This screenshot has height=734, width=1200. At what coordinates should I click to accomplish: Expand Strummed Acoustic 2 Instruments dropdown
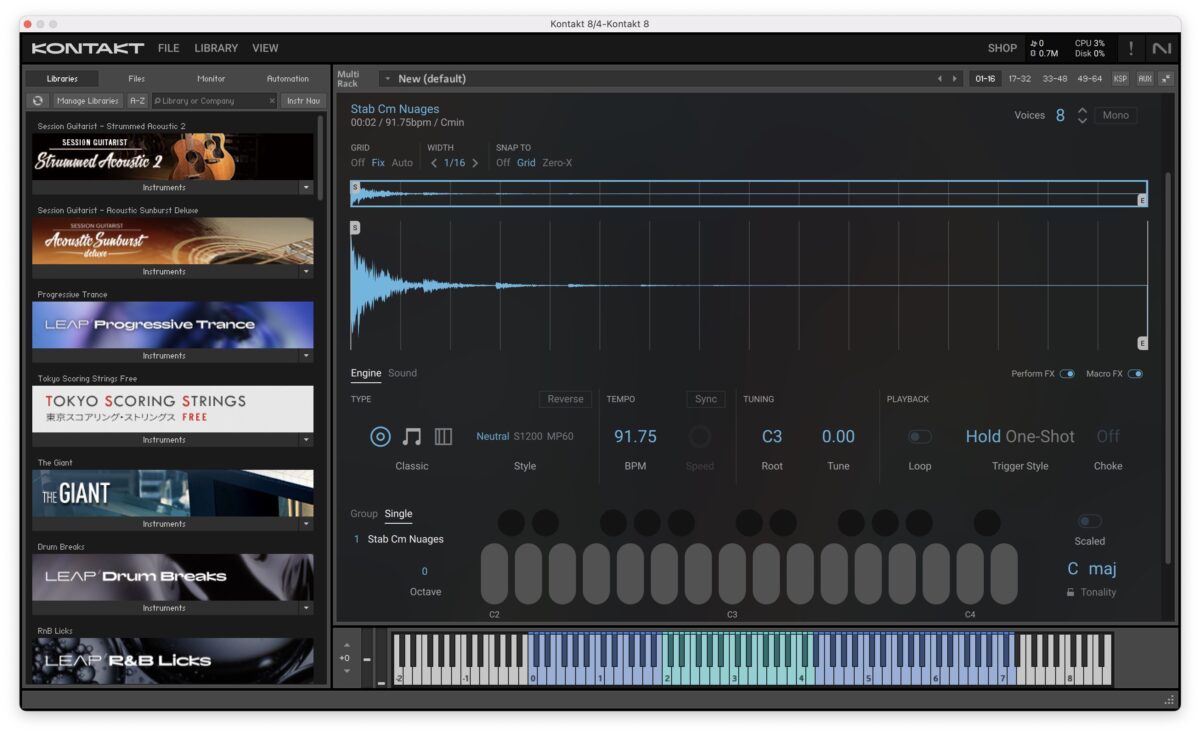306,187
